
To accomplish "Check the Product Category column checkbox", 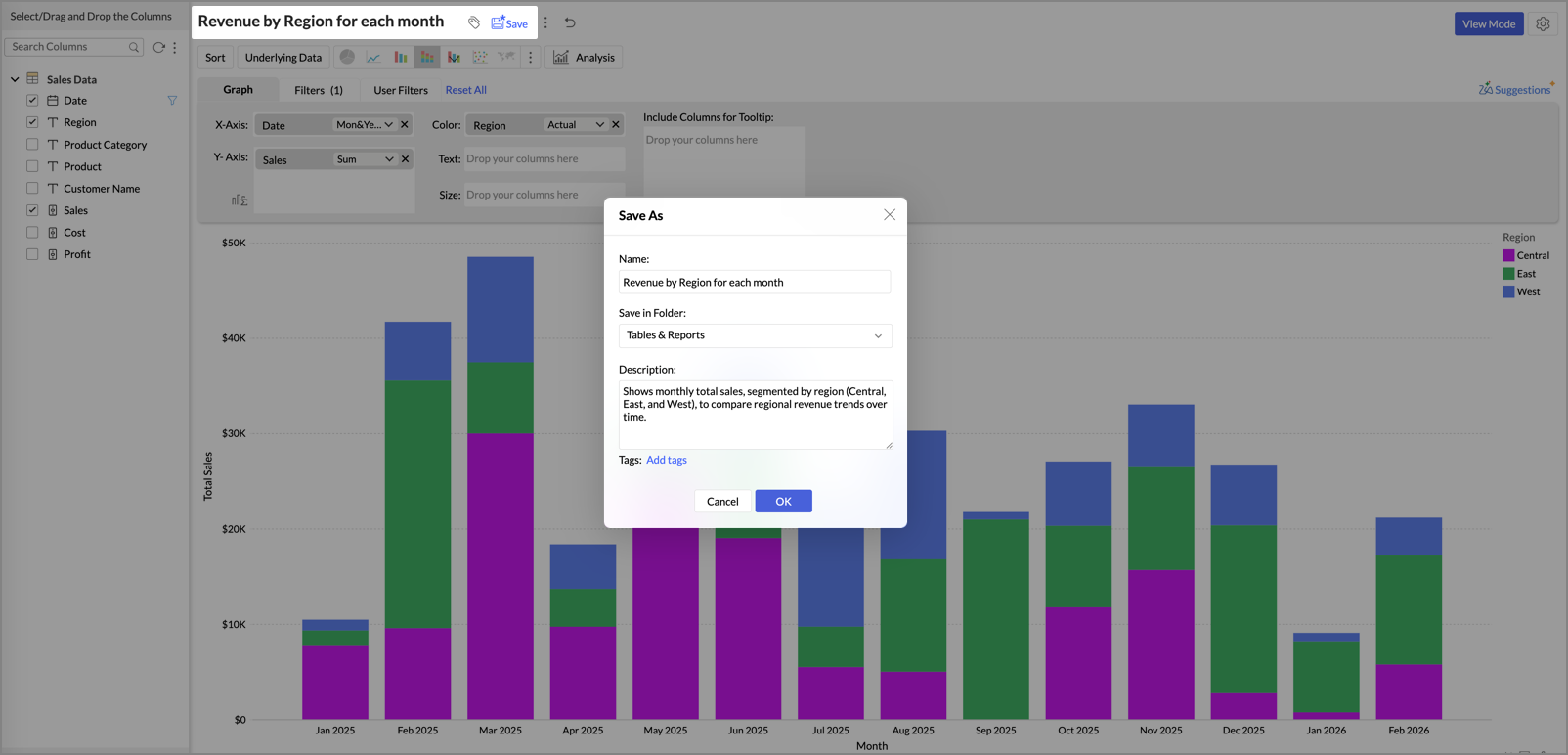I will (32, 145).
